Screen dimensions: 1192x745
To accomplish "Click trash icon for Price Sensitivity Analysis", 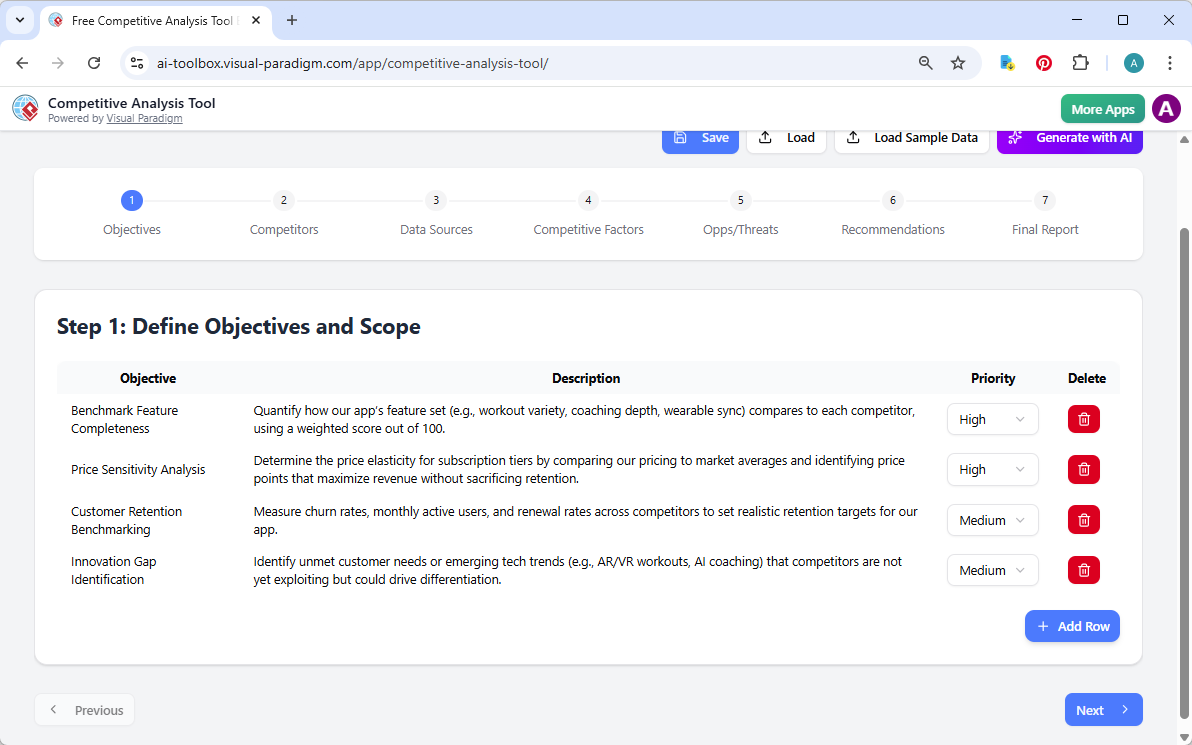I will 1083,469.
